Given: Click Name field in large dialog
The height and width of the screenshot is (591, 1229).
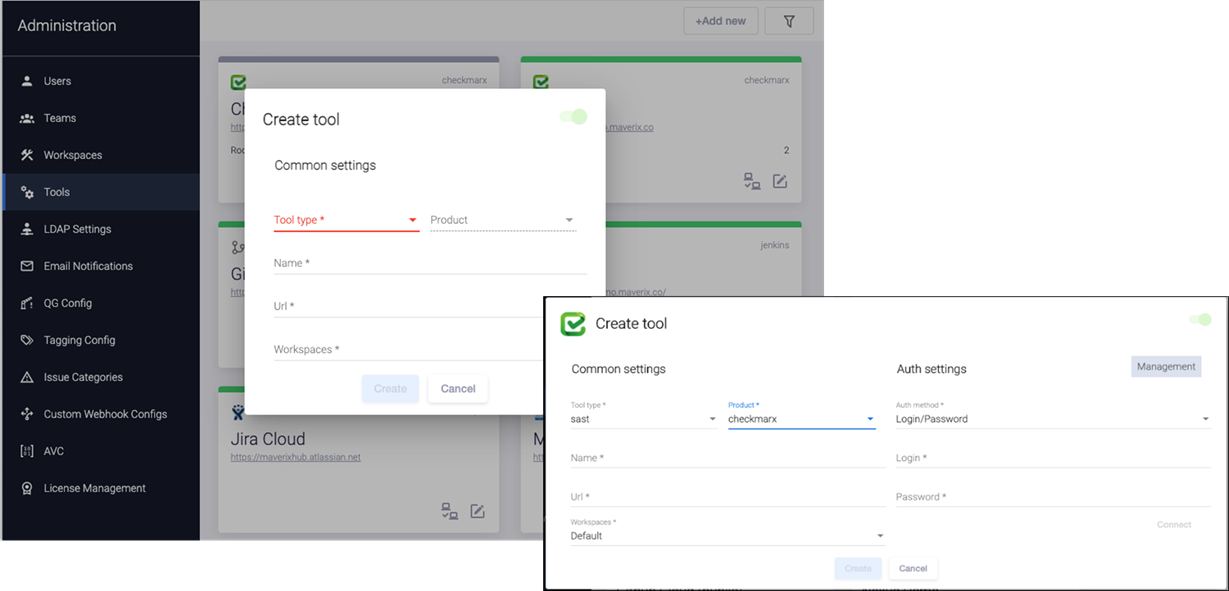Looking at the screenshot, I should coord(728,458).
